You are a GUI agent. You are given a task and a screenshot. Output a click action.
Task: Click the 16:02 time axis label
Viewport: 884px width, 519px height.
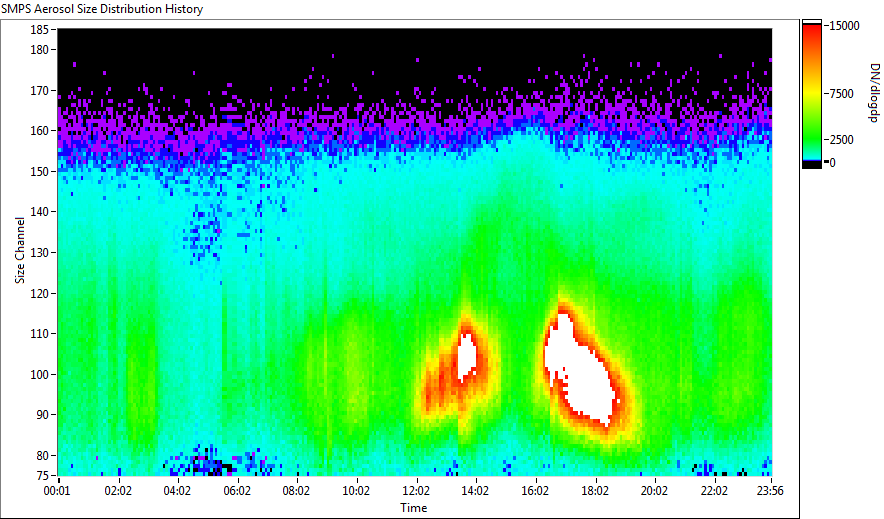coord(535,491)
